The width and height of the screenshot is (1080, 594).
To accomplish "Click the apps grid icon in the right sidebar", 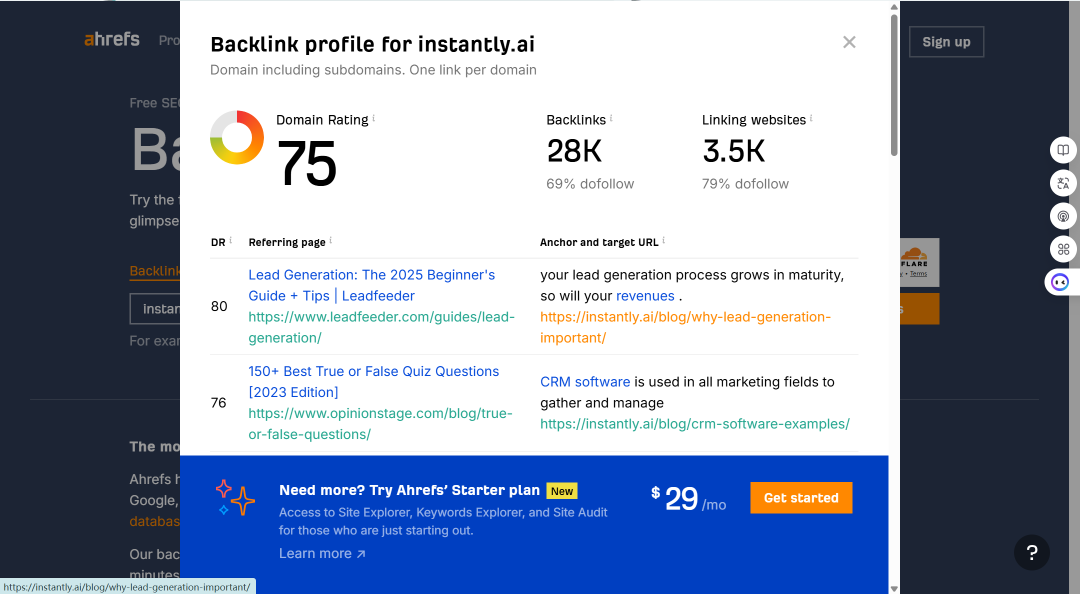I will 1063,249.
